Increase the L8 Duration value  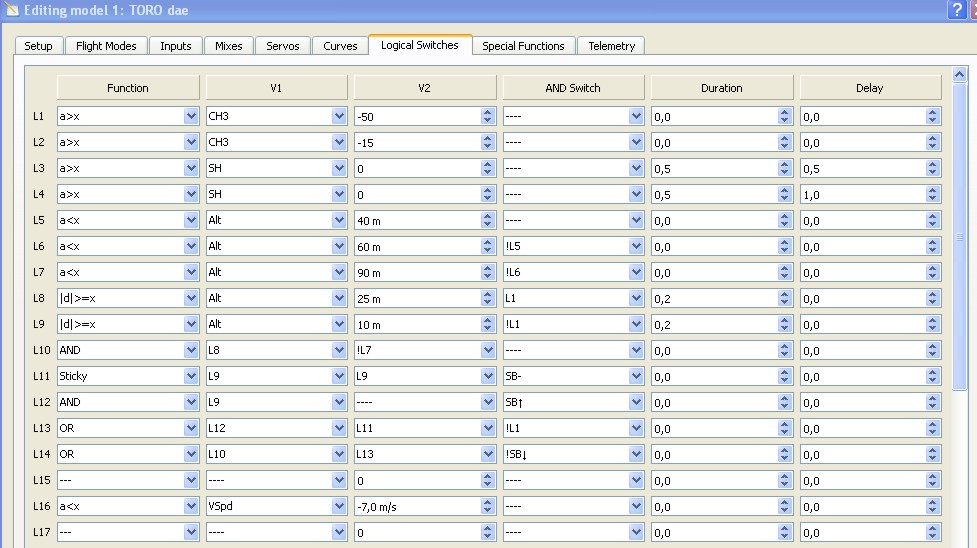click(784, 295)
